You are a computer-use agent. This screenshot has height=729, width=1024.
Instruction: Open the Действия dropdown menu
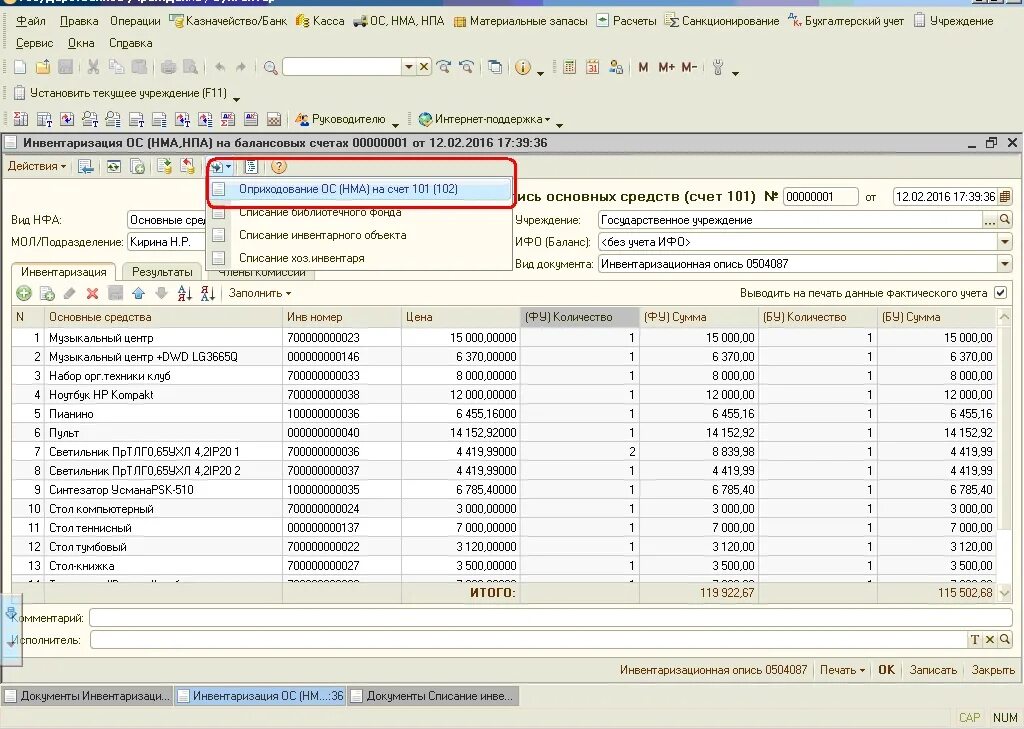tap(37, 167)
